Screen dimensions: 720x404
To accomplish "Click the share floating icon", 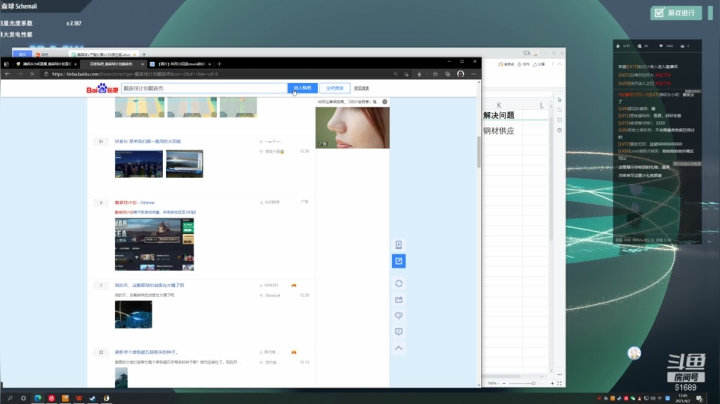I will (399, 300).
